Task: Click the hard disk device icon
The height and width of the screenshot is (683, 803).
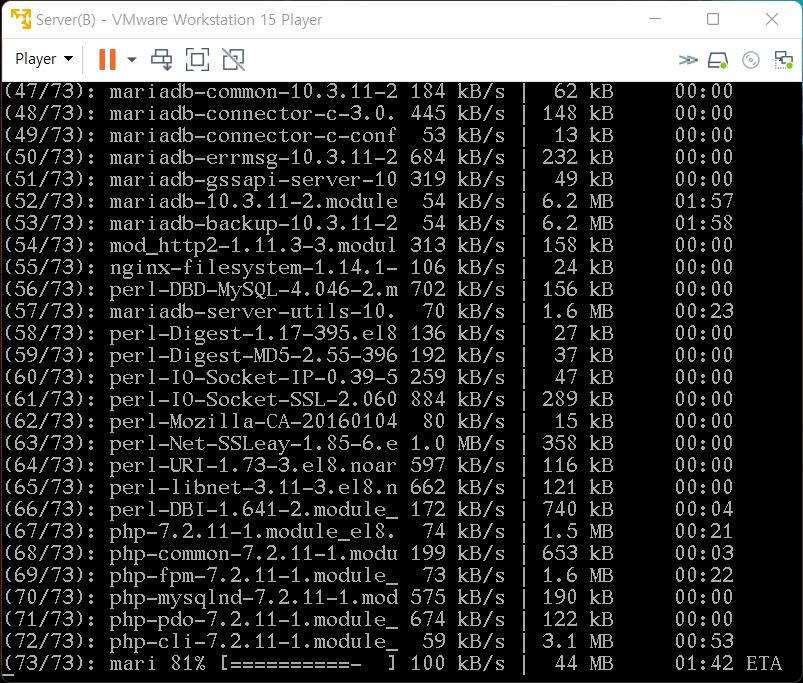Action: (717, 60)
